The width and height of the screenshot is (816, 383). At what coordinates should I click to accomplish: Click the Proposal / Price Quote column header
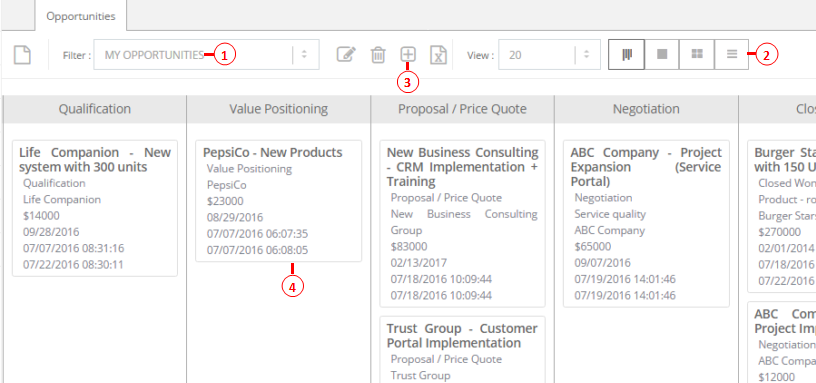pos(462,109)
